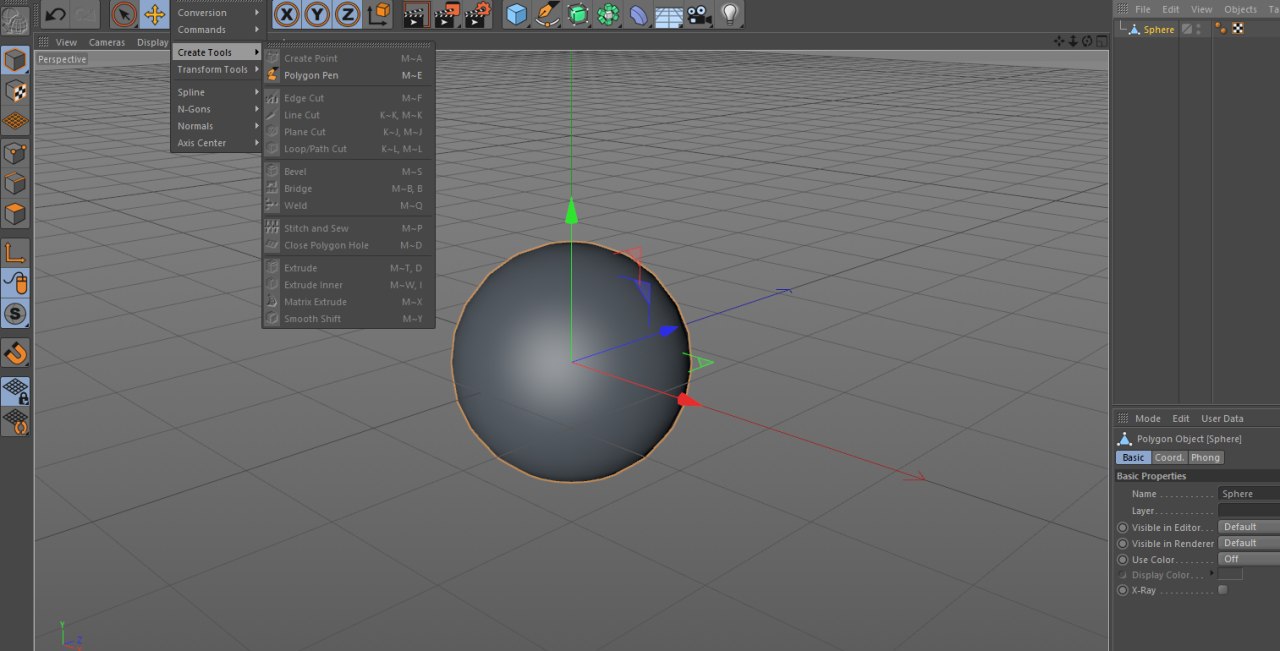Select the Workplane orange grid icon

point(15,122)
